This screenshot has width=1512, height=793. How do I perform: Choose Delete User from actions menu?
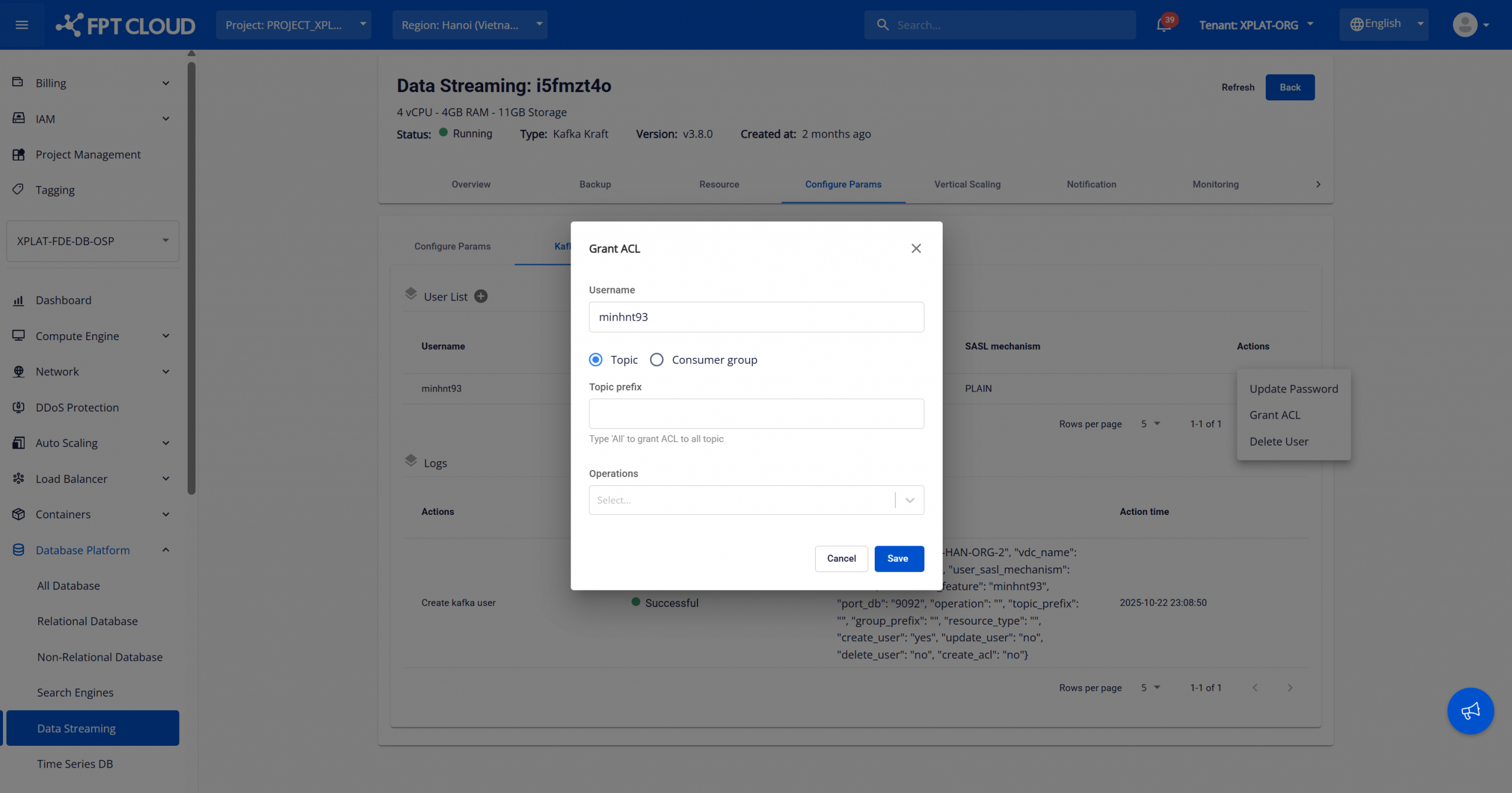click(x=1278, y=442)
